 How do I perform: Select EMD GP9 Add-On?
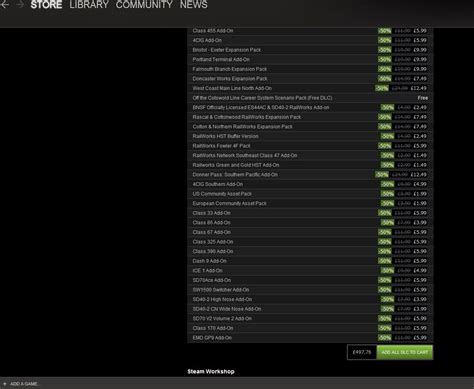click(310, 338)
